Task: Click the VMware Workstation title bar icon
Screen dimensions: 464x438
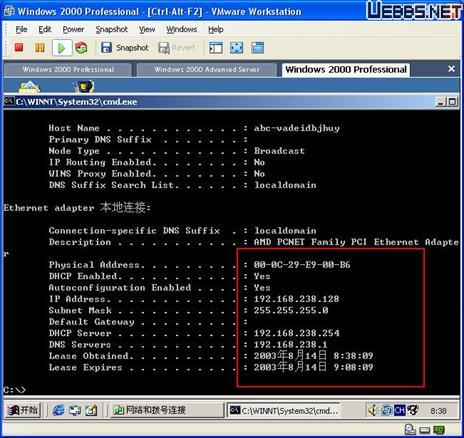Action: pyautogui.click(x=10, y=11)
